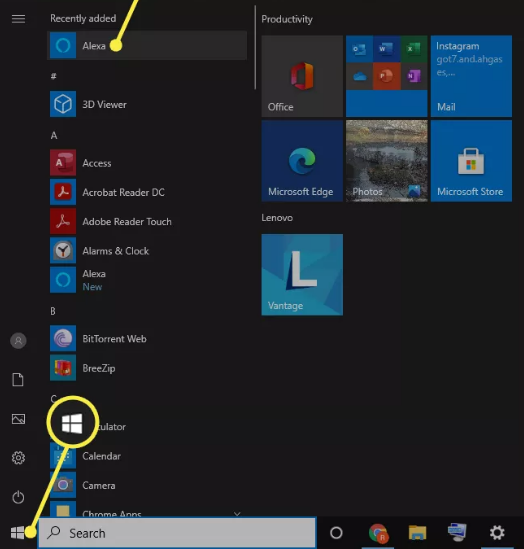This screenshot has width=524, height=549.
Task: Open the BreeZip app
Action: (x=147, y=368)
